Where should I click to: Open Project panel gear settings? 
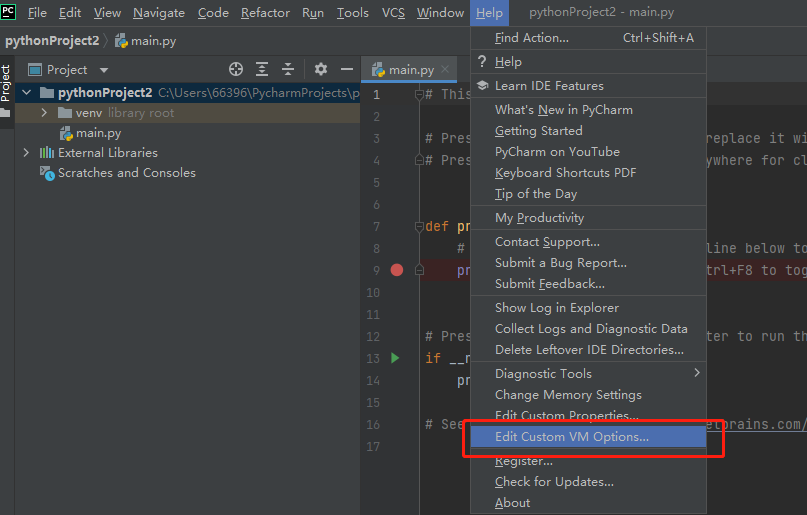[321, 69]
